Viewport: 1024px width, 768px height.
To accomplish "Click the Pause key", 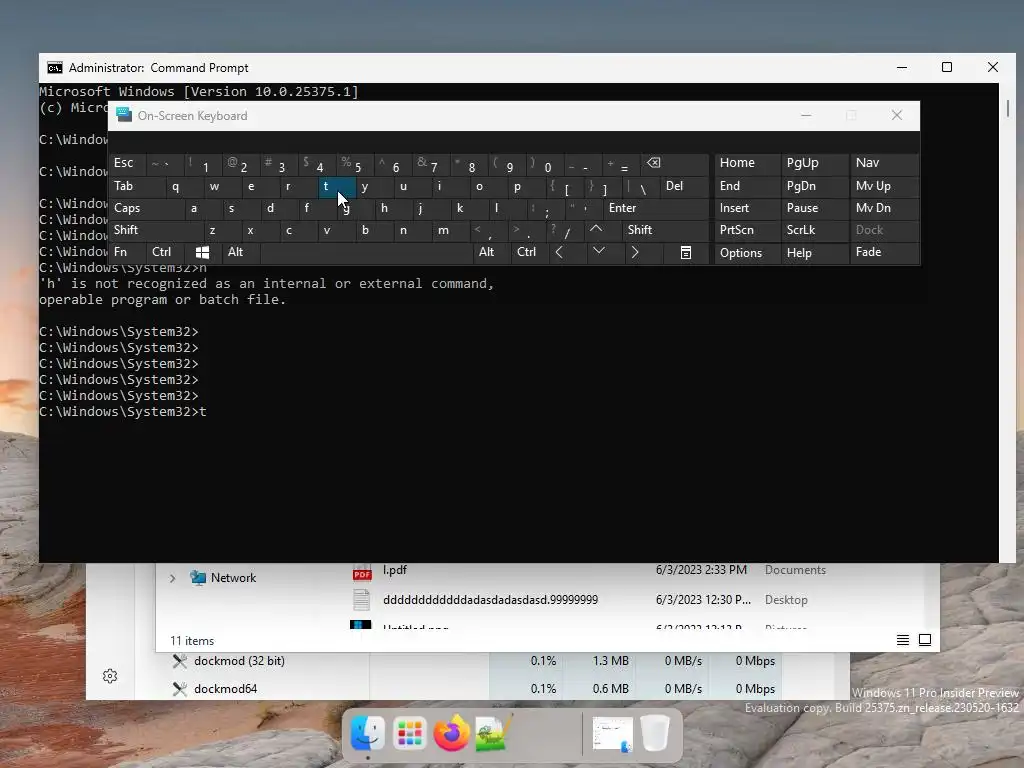I will tap(814, 208).
